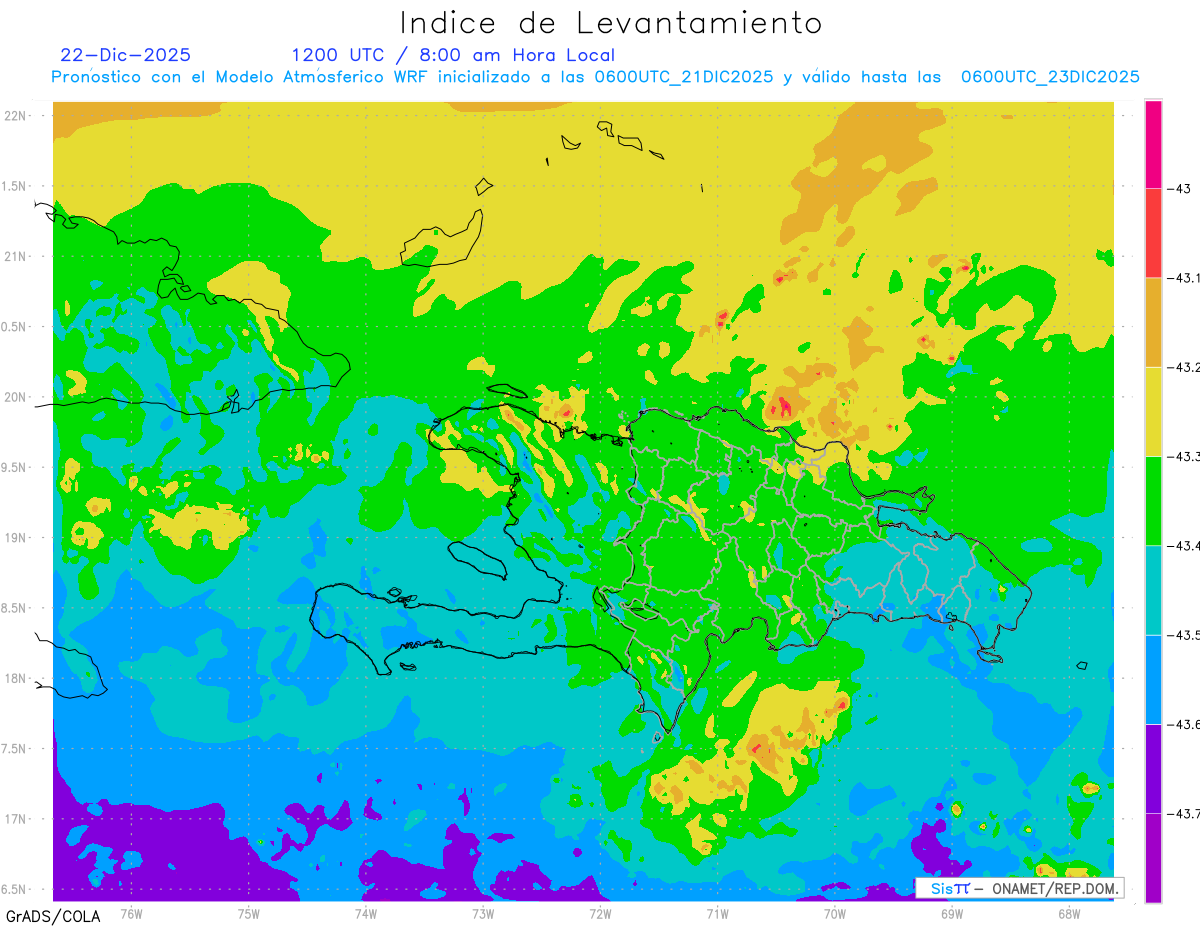Click the legend value "-43.6"
Viewport: 1200px width, 927px height.
pos(1184,724)
